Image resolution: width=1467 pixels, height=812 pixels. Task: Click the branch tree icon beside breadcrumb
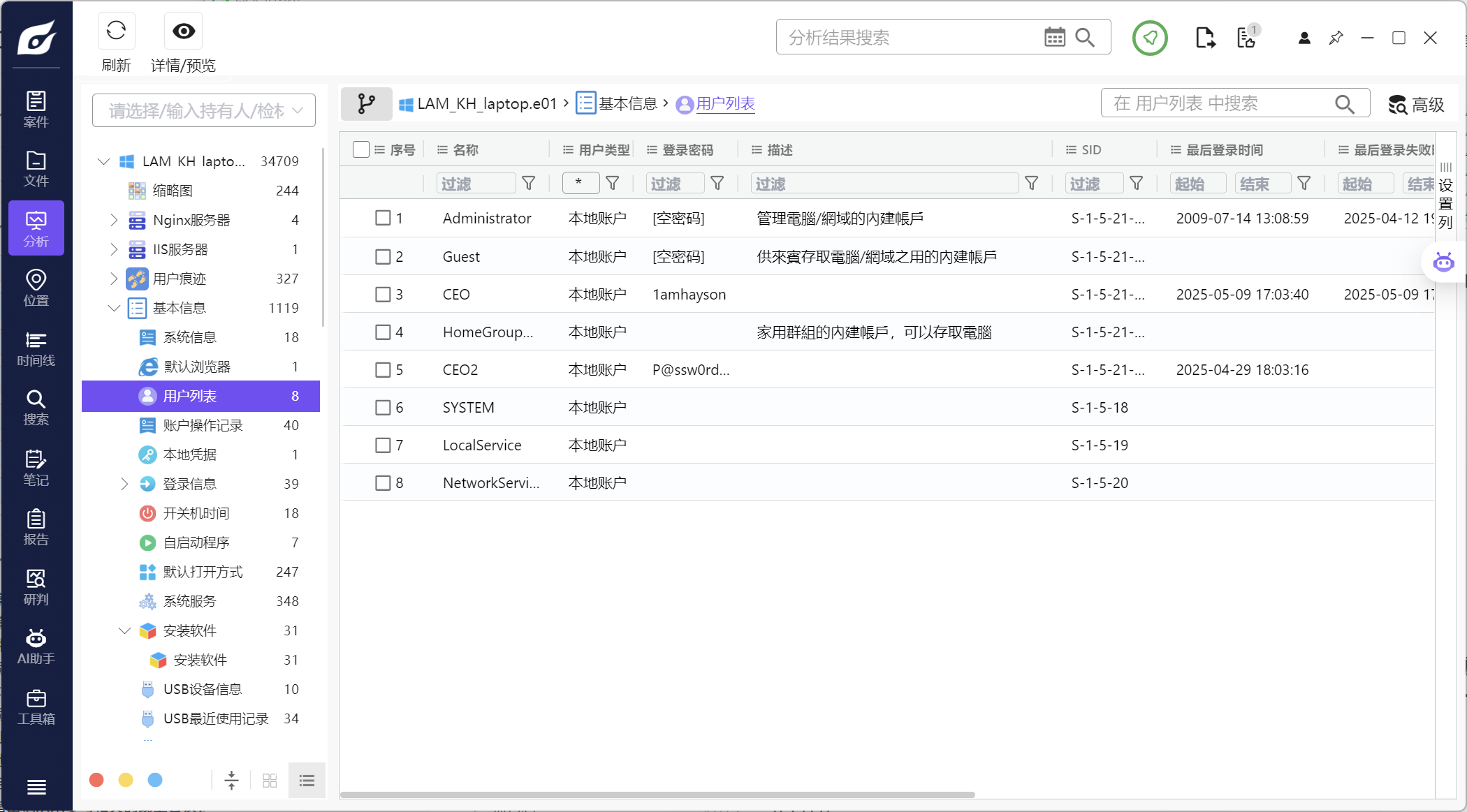coord(366,104)
